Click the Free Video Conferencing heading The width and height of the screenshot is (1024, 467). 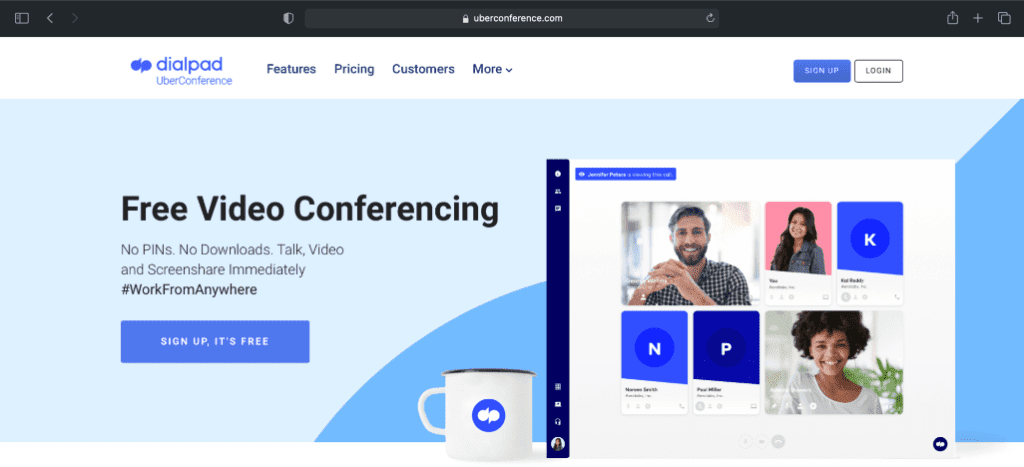(310, 209)
